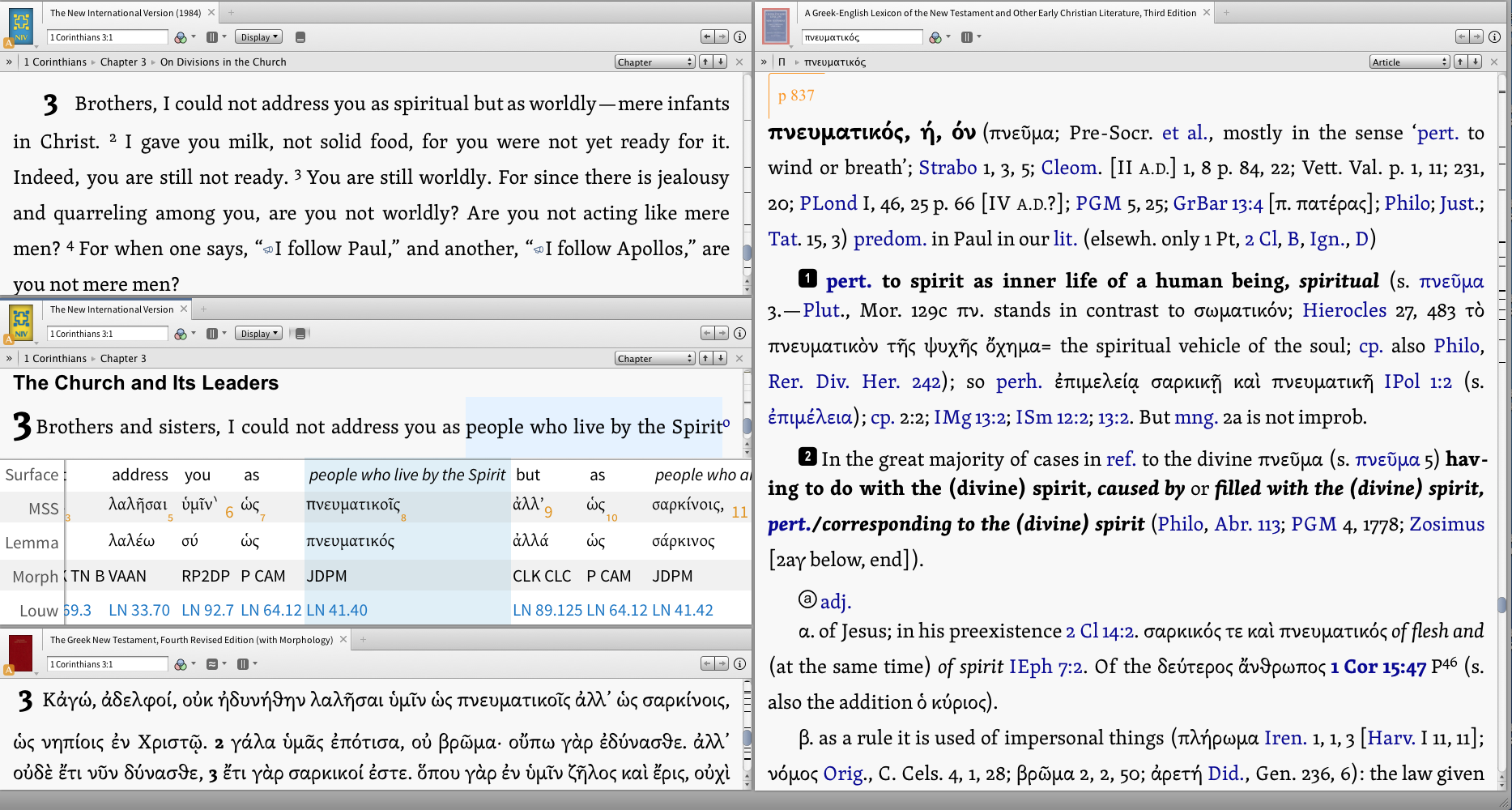The width and height of the screenshot is (1512, 810).
Task: Jump to previous article in lexicon panel
Action: click(1460, 62)
